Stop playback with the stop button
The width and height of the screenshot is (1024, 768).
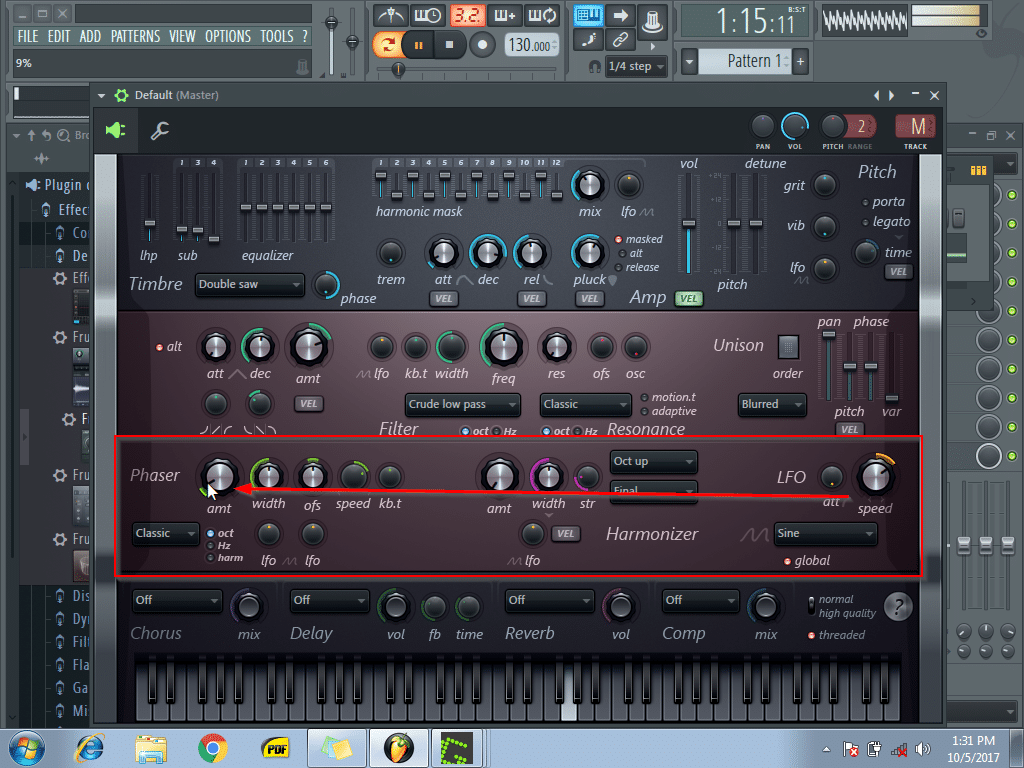449,45
